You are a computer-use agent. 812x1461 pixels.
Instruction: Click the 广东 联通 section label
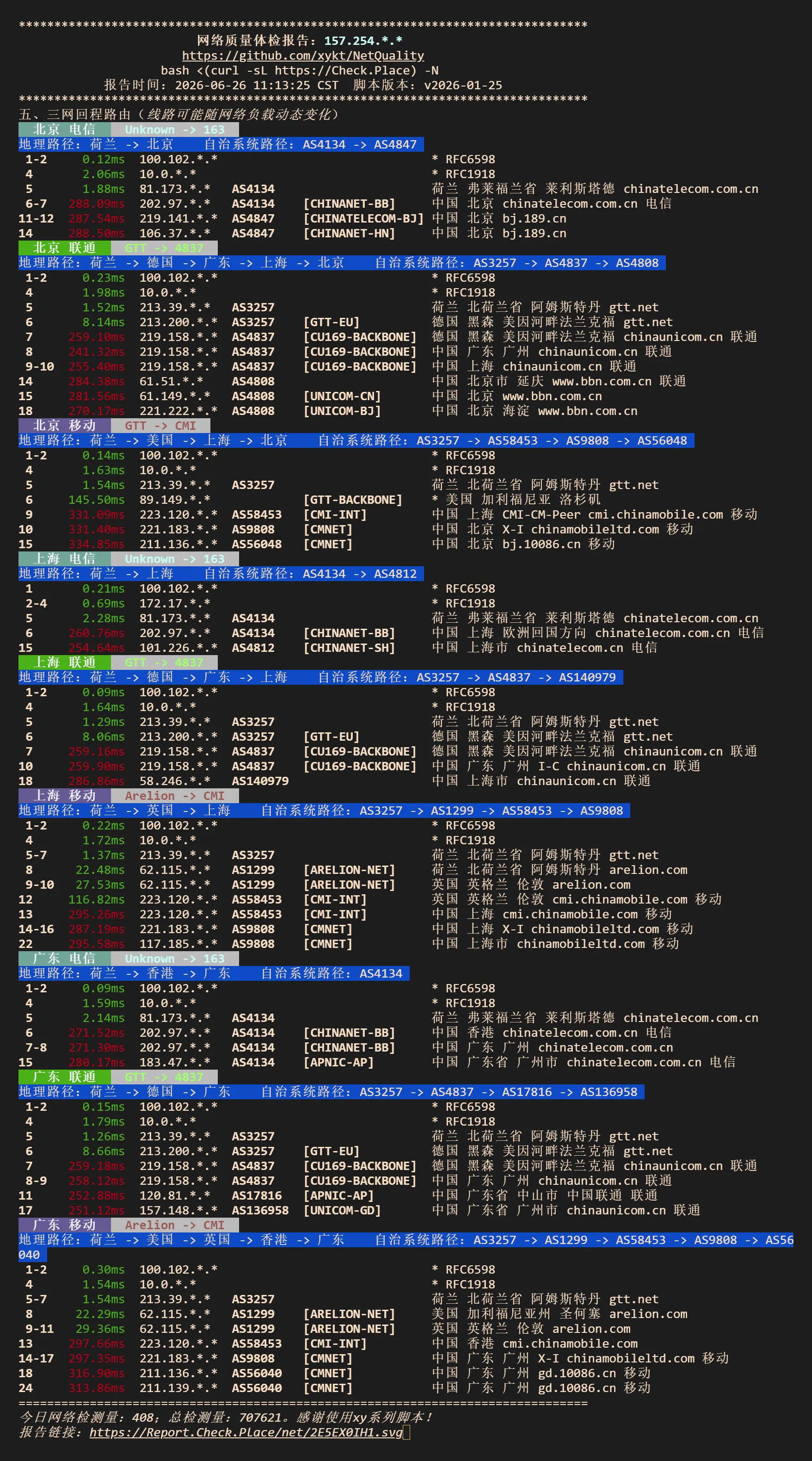coord(64,1077)
